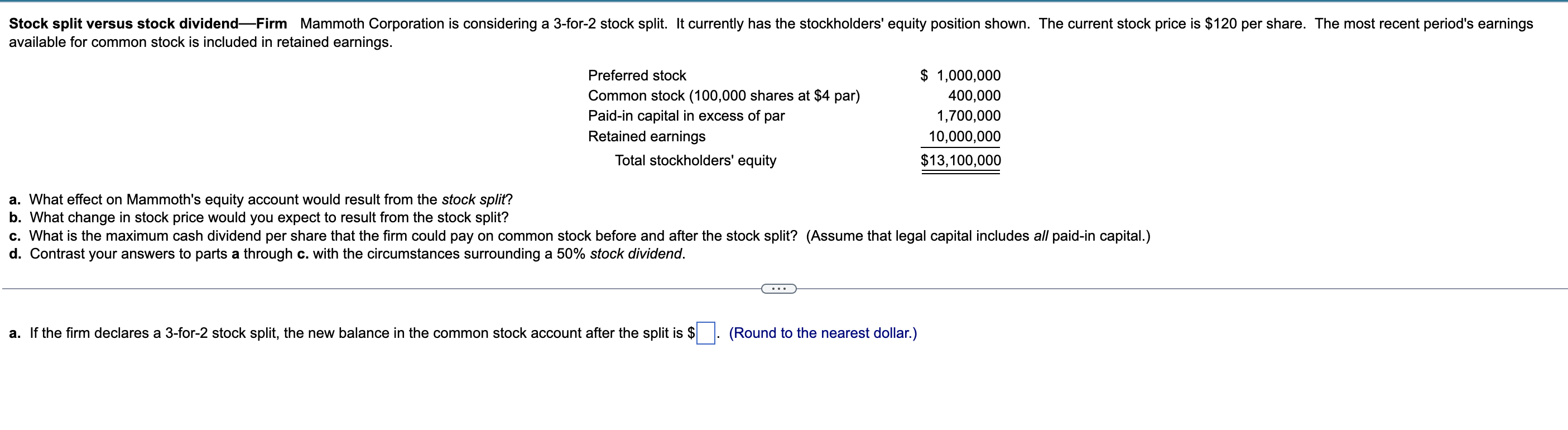Viewport: 1568px width, 430px height.
Task: Click the answer prompt text for part a
Action: tap(352, 333)
